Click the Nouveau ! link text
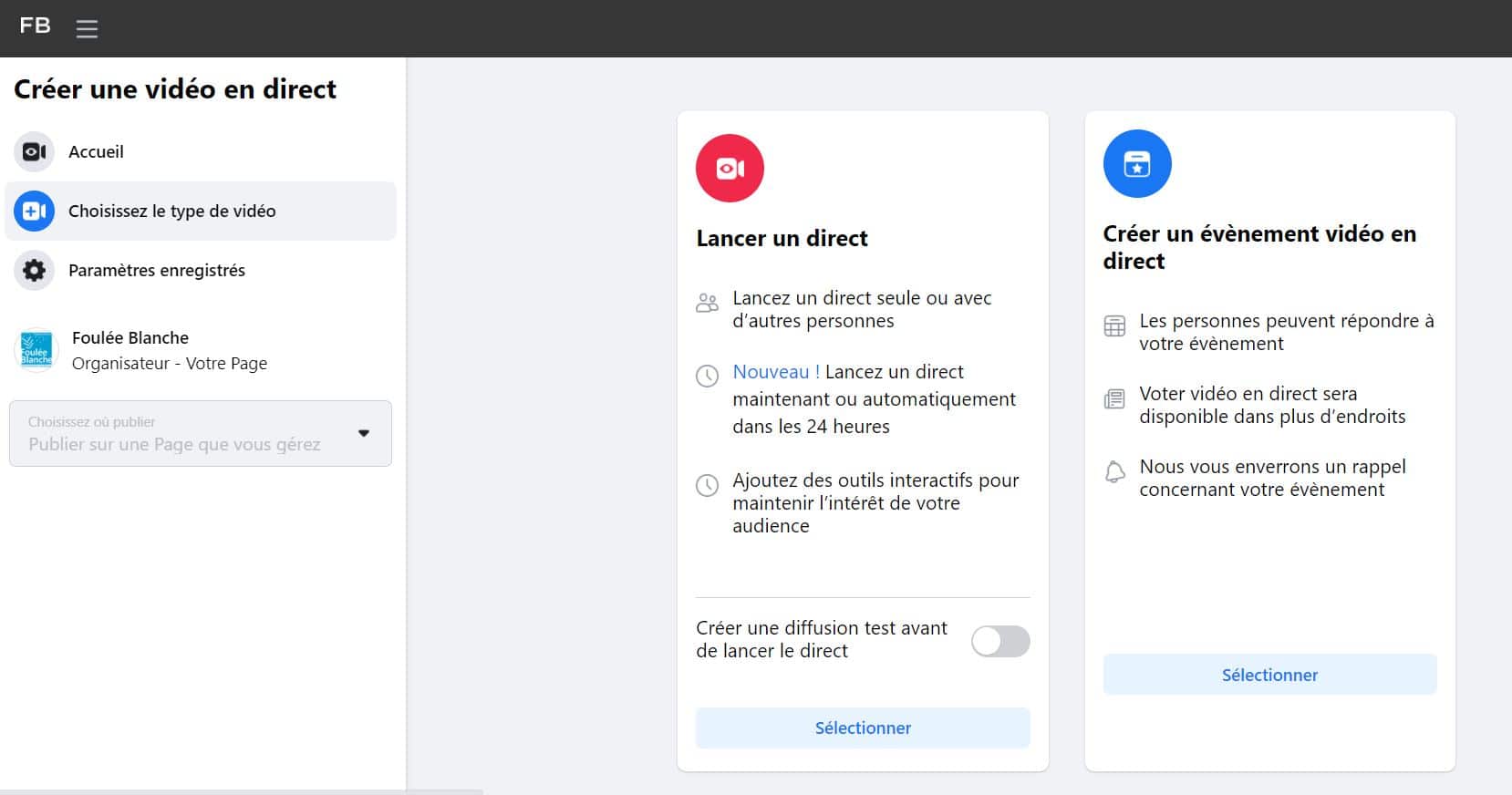The image size is (1512, 795). tap(775, 372)
